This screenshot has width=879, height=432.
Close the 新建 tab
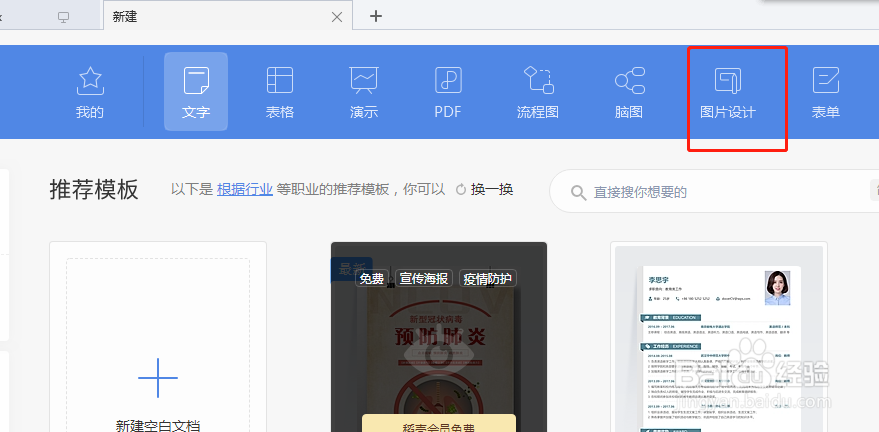[337, 17]
